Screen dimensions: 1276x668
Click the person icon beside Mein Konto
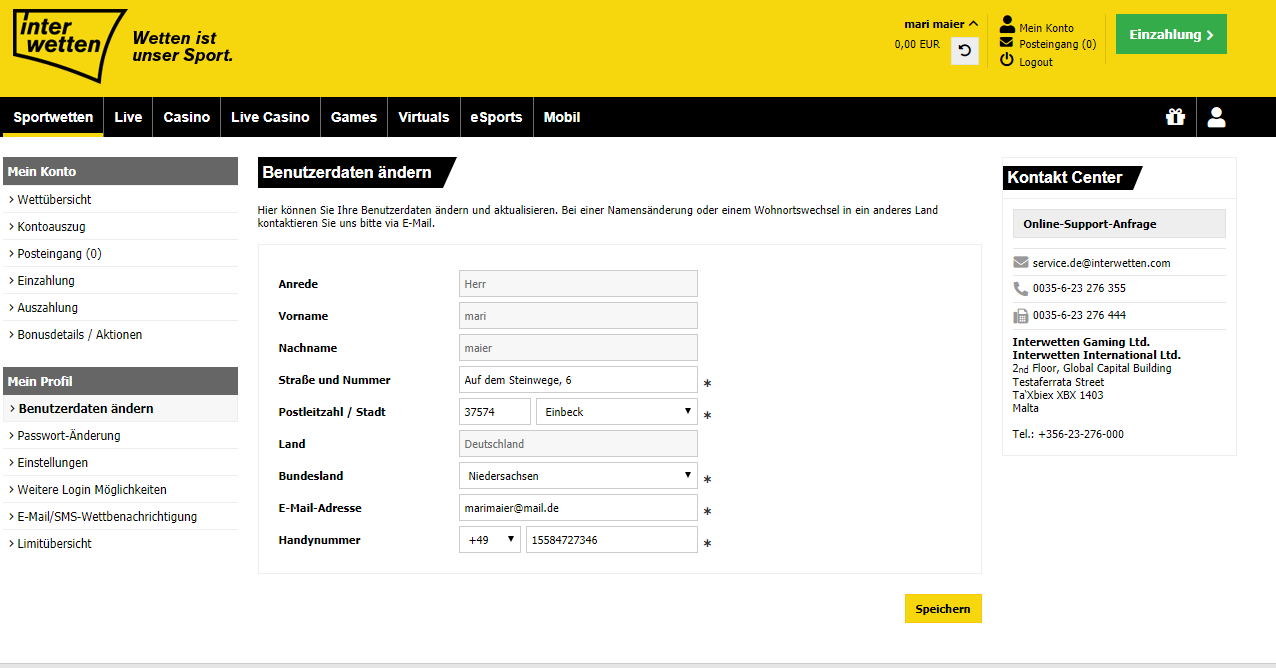(x=1007, y=25)
